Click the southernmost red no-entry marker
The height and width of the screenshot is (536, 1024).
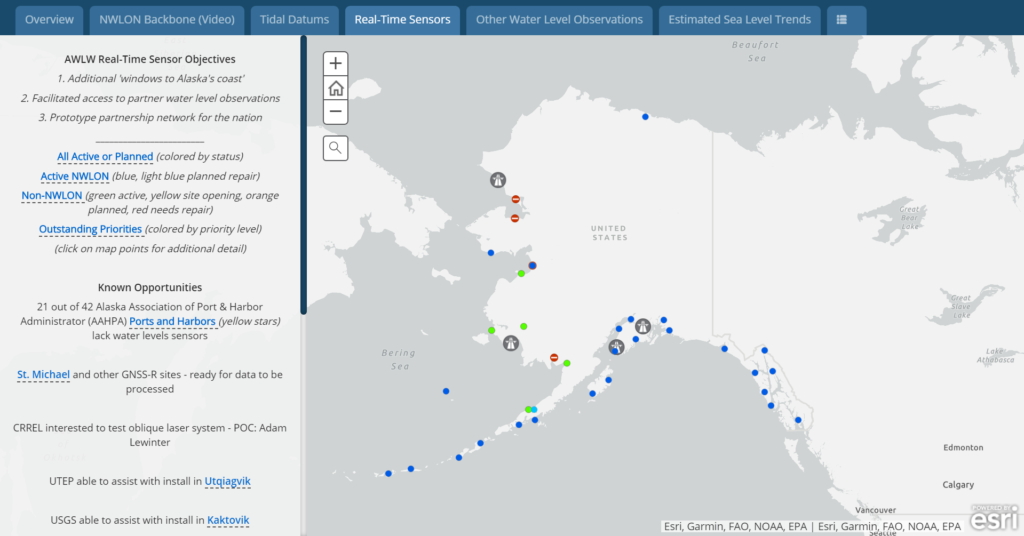click(554, 358)
